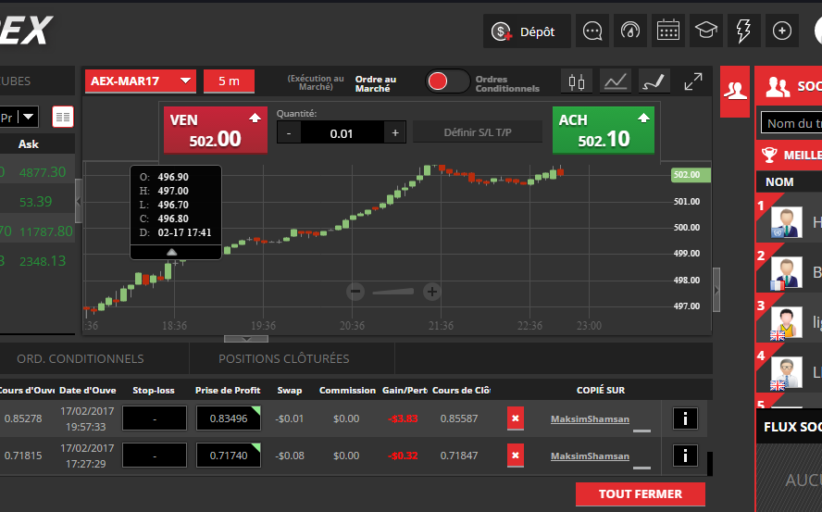This screenshot has height=512, width=822.
Task: Close the first position with red X
Action: (x=515, y=418)
